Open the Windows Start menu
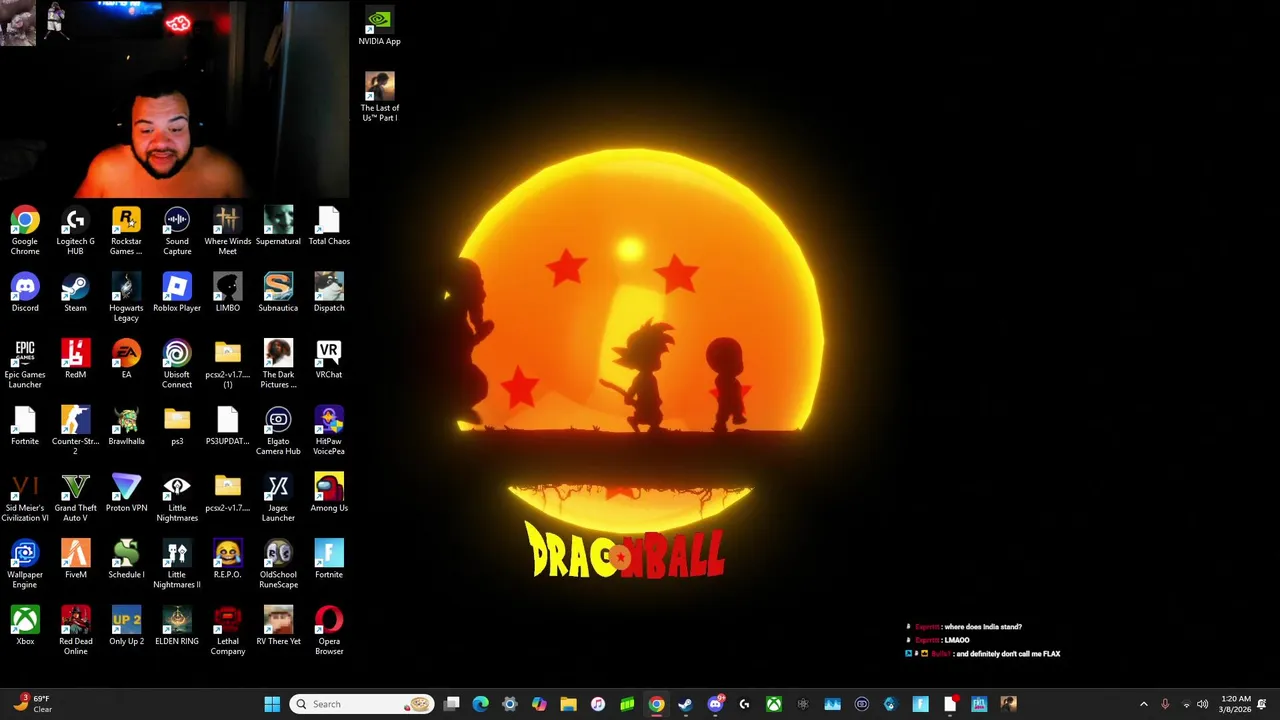 coord(272,704)
